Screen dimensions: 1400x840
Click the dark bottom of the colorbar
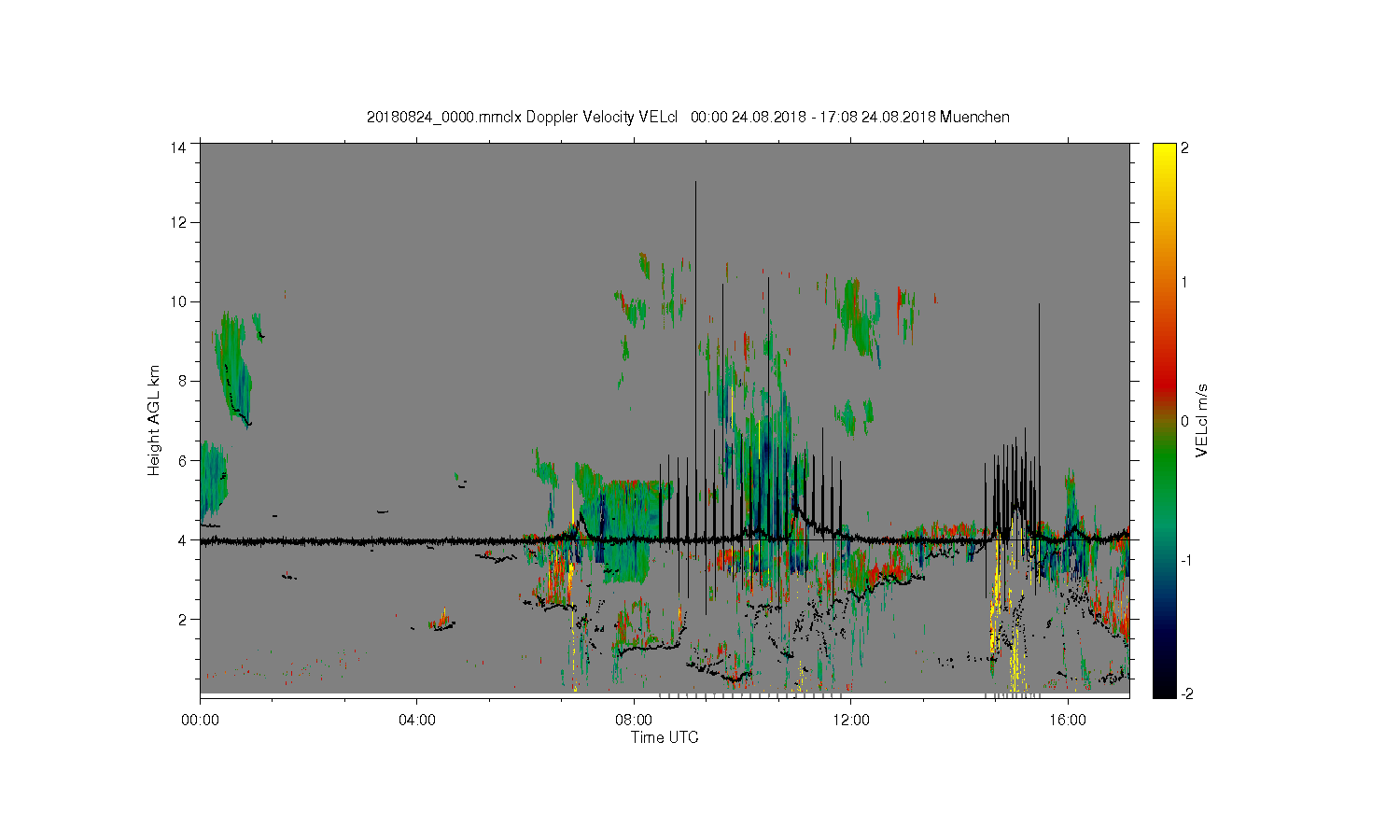[x=1164, y=686]
